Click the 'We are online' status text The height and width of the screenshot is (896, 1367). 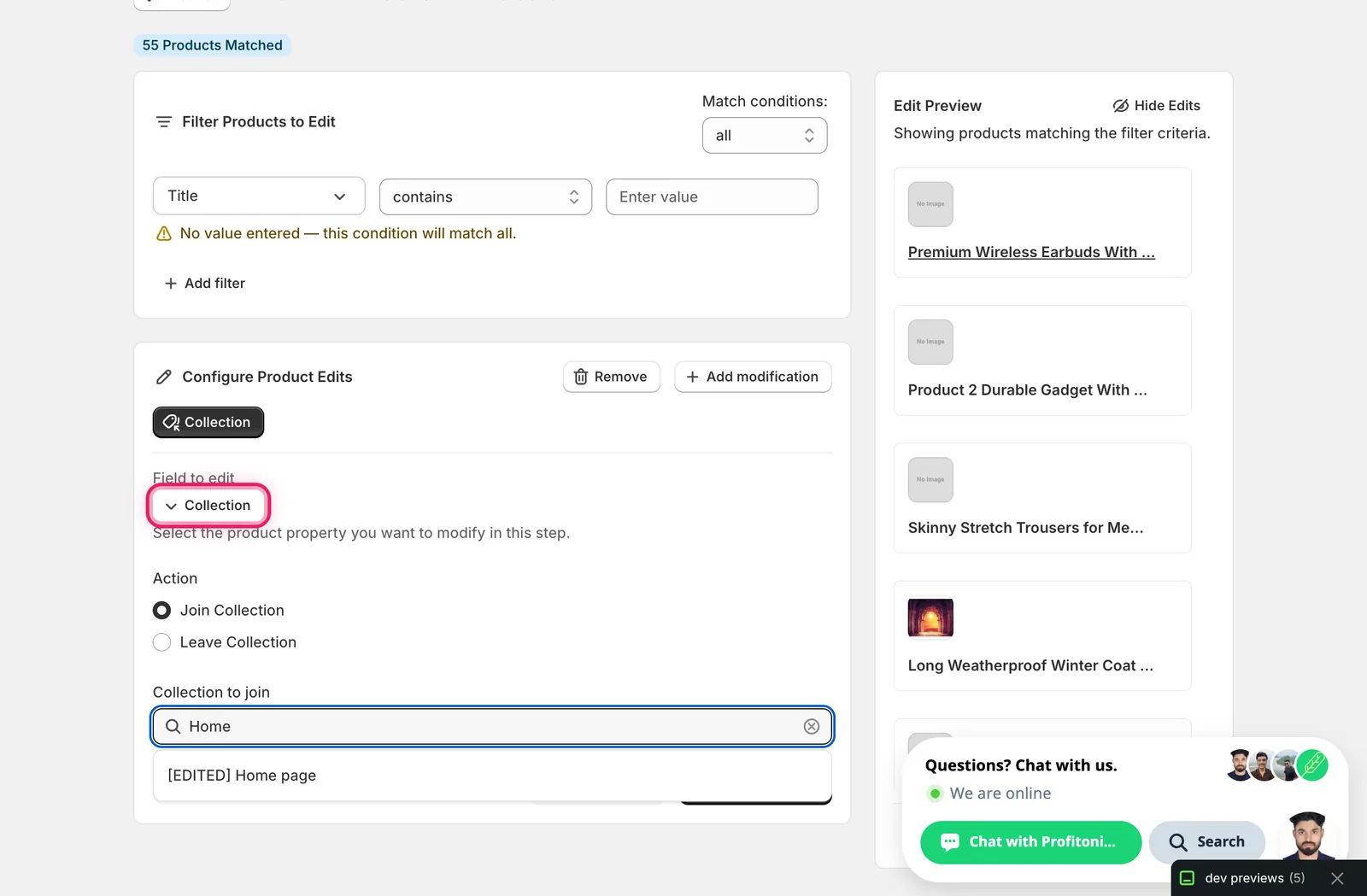1000,794
